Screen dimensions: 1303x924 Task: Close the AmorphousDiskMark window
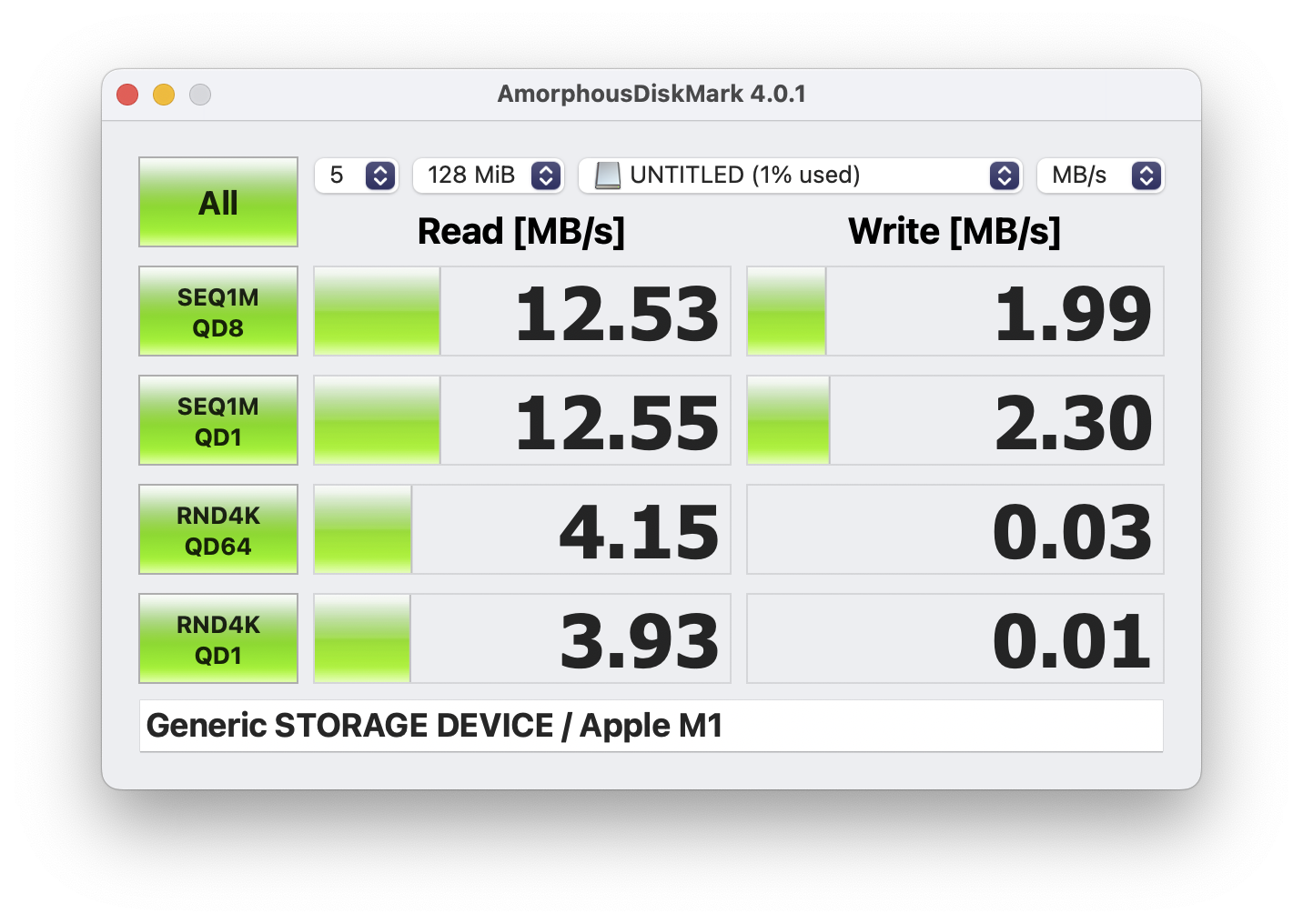pos(127,95)
